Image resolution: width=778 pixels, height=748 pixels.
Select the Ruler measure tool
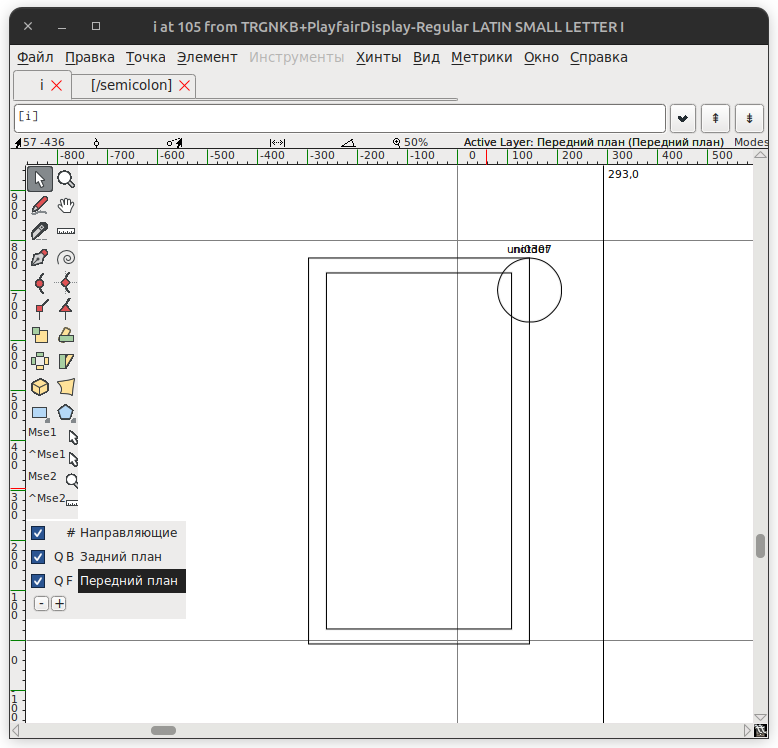coord(66,231)
